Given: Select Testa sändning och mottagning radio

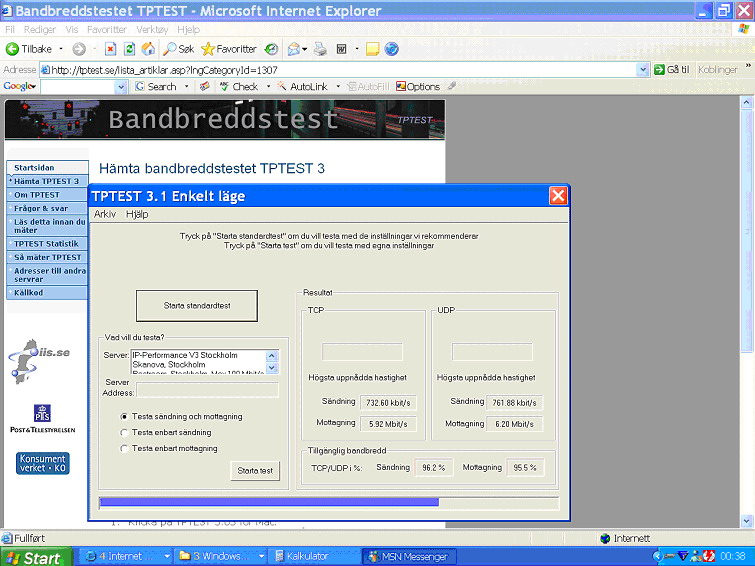Looking at the screenshot, I should point(124,416).
